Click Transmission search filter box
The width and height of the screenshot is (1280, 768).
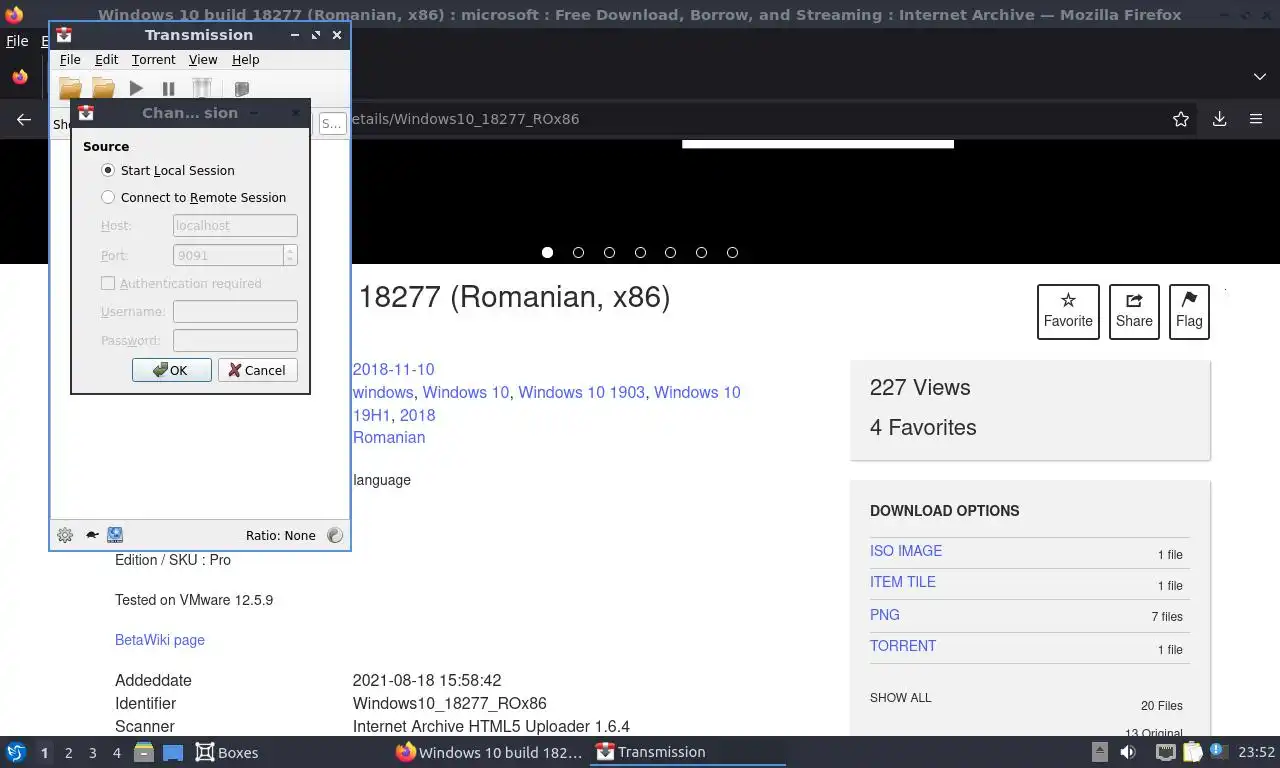coord(332,124)
